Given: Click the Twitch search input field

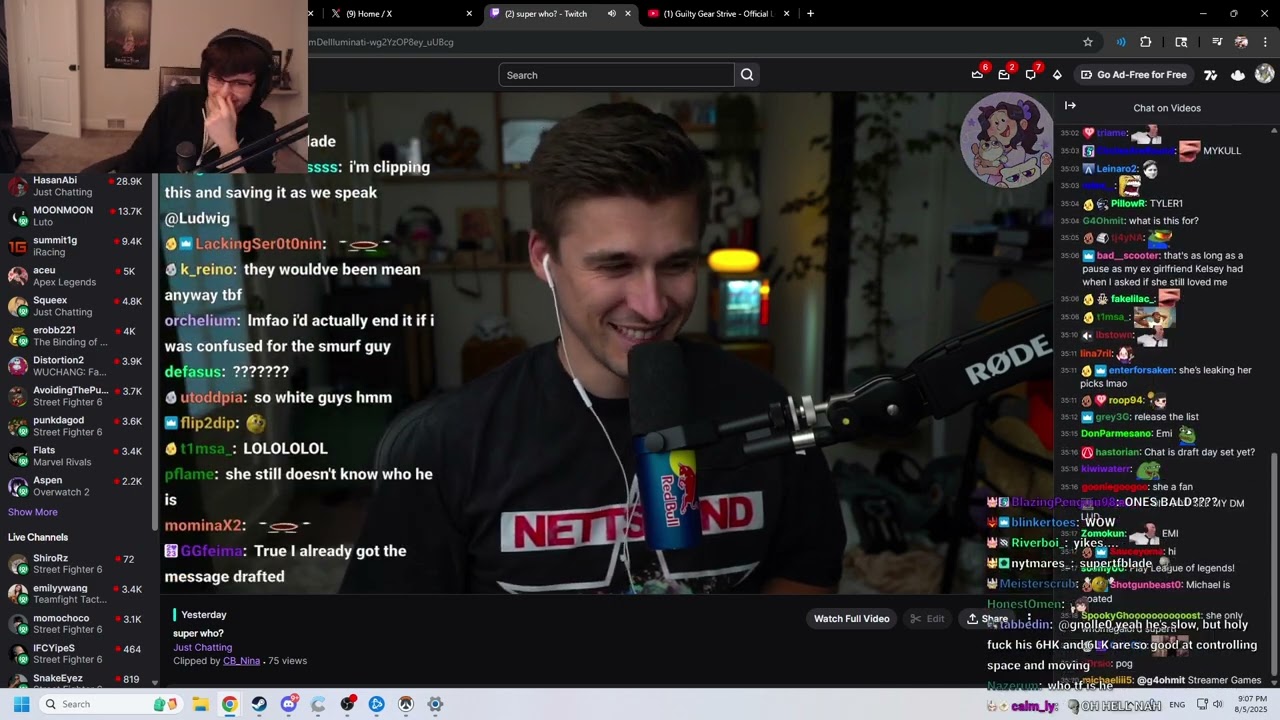Looking at the screenshot, I should pos(617,75).
